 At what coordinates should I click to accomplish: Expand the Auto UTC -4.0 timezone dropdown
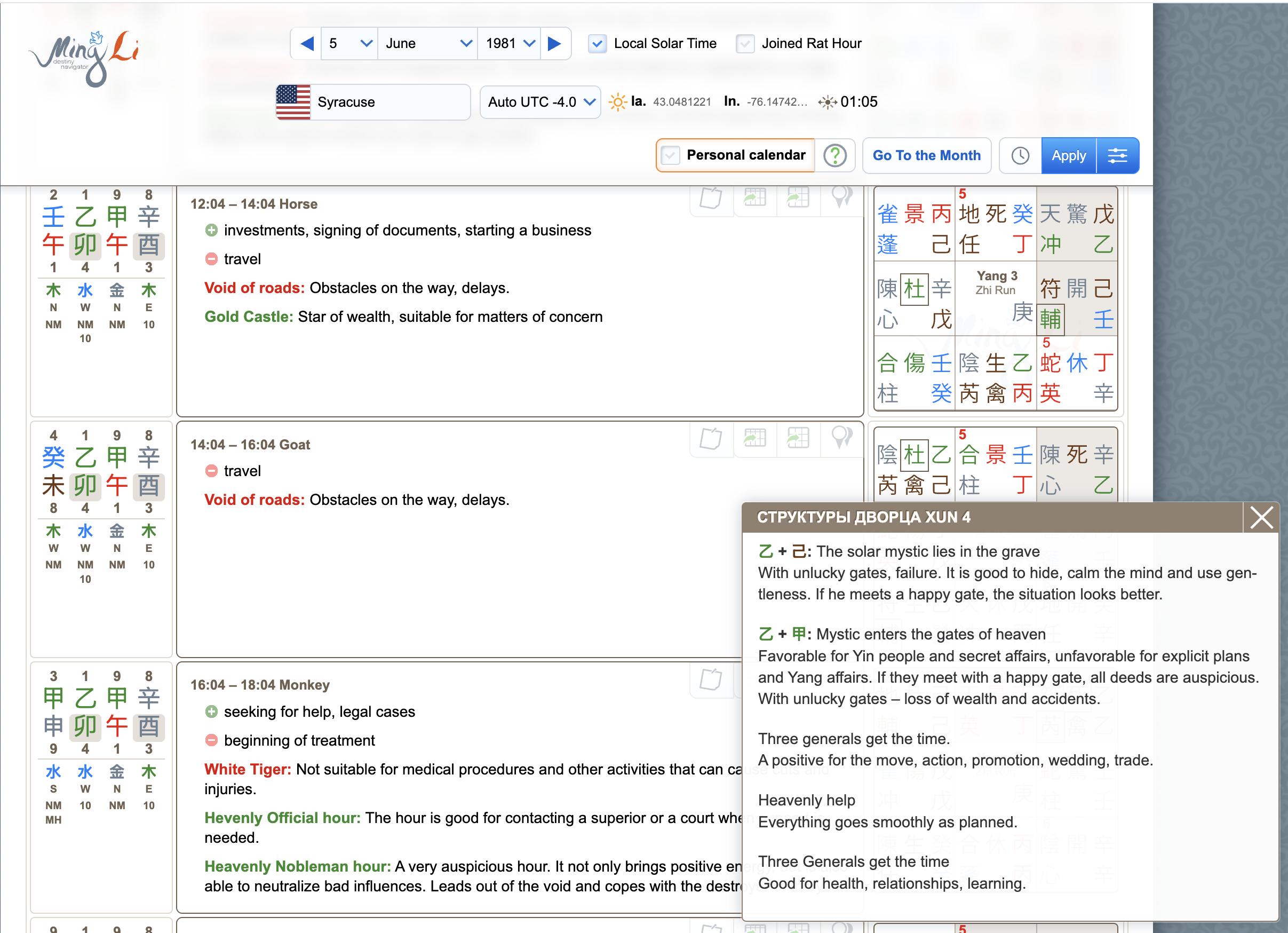[x=539, y=102]
